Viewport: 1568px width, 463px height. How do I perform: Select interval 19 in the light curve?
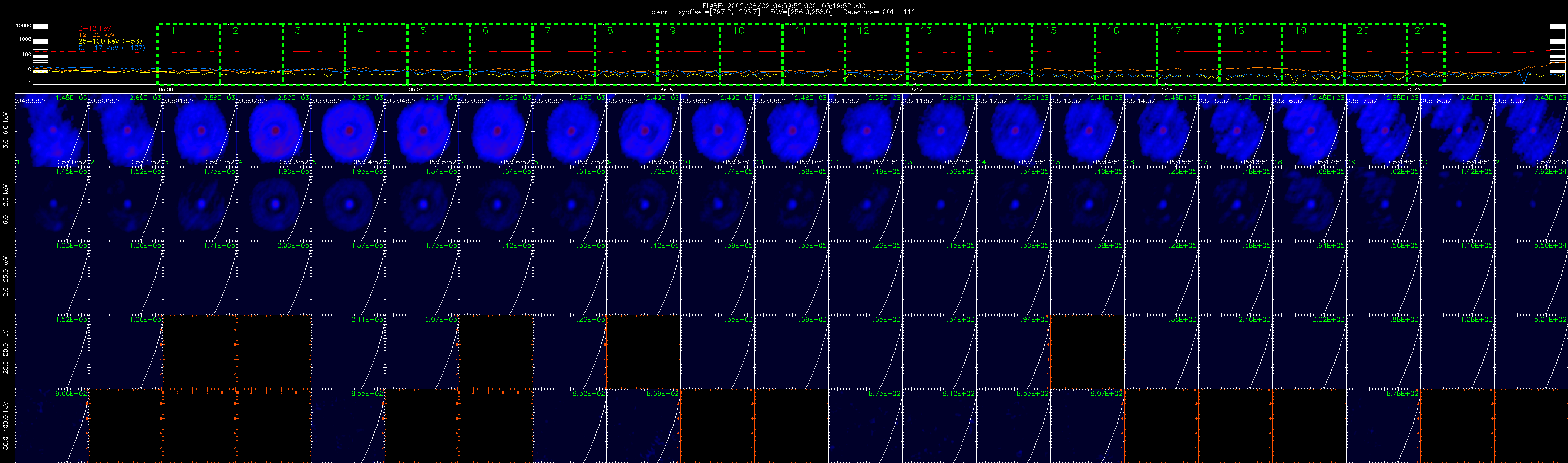[x=1314, y=54]
